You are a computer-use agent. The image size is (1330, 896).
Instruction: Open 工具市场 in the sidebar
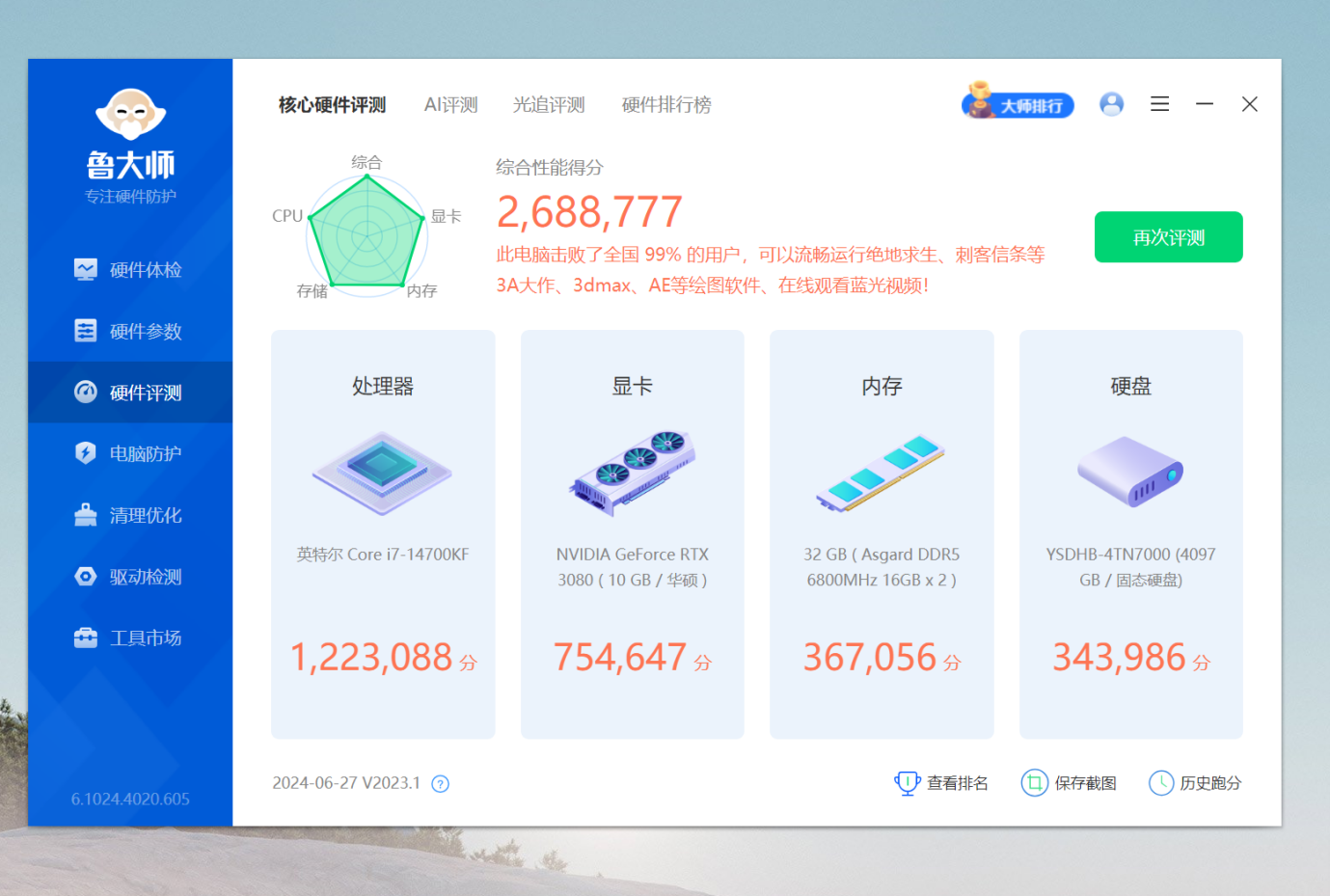130,638
